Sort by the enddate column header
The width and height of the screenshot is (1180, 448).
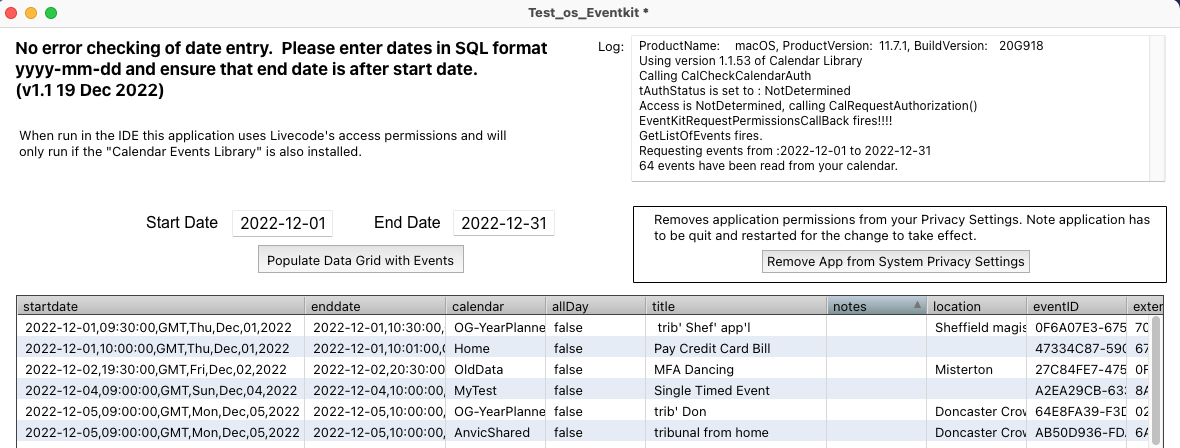coord(374,306)
